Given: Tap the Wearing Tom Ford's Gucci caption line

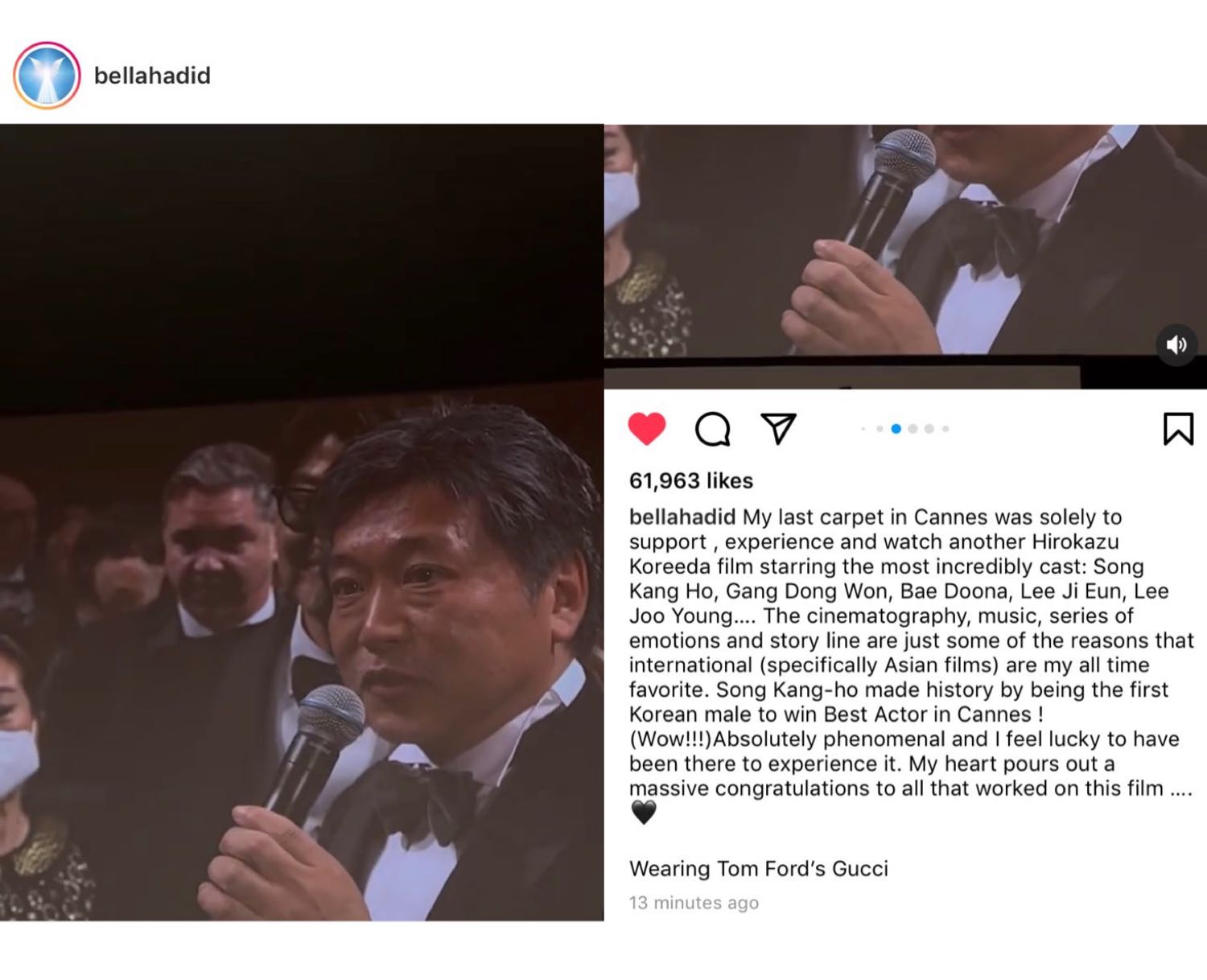Looking at the screenshot, I should 759,869.
